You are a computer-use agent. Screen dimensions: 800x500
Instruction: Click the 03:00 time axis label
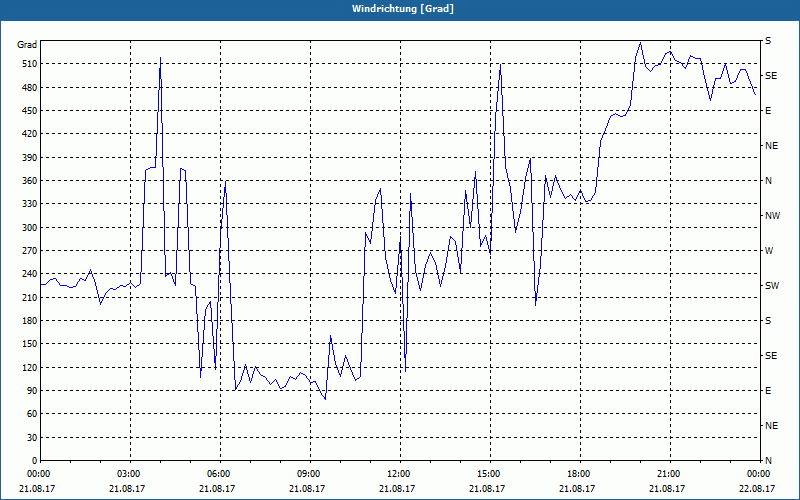click(x=128, y=473)
